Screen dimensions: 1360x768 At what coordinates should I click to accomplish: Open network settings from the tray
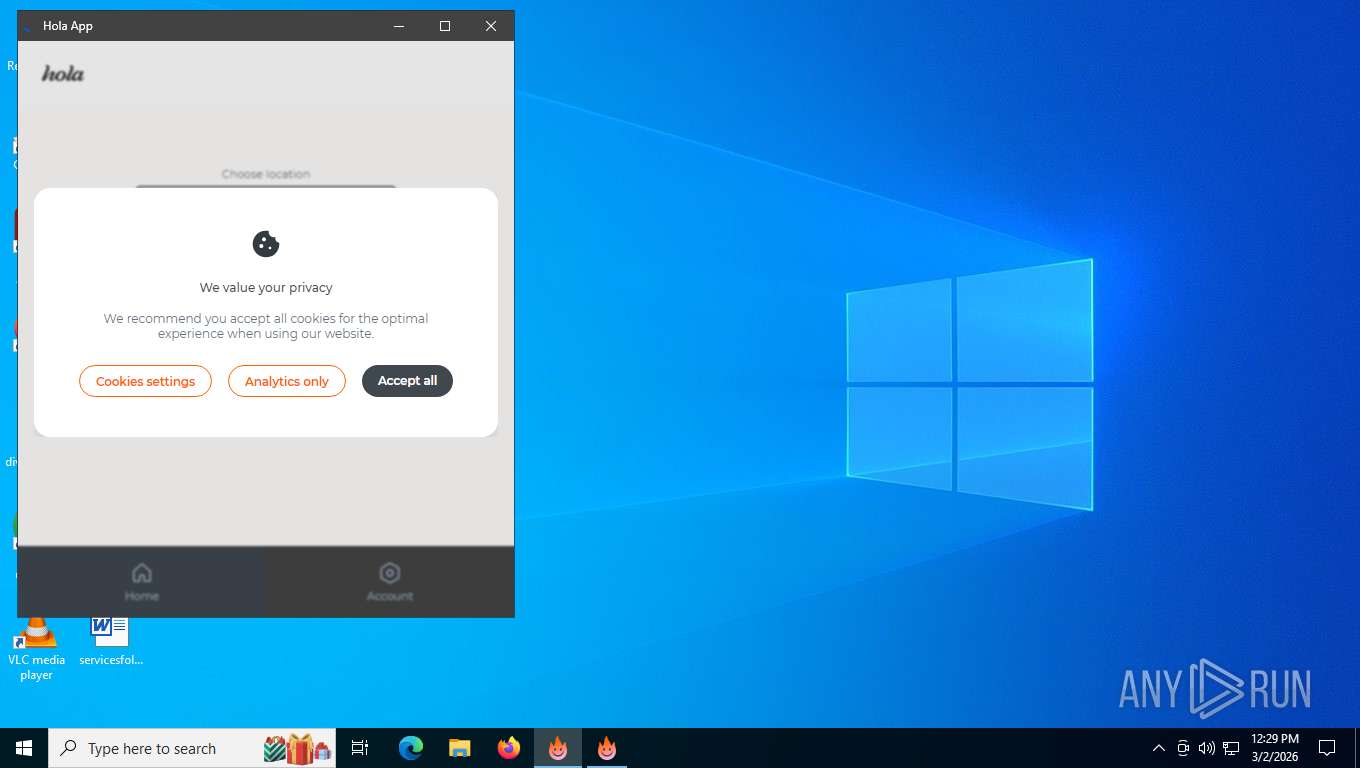point(1231,748)
